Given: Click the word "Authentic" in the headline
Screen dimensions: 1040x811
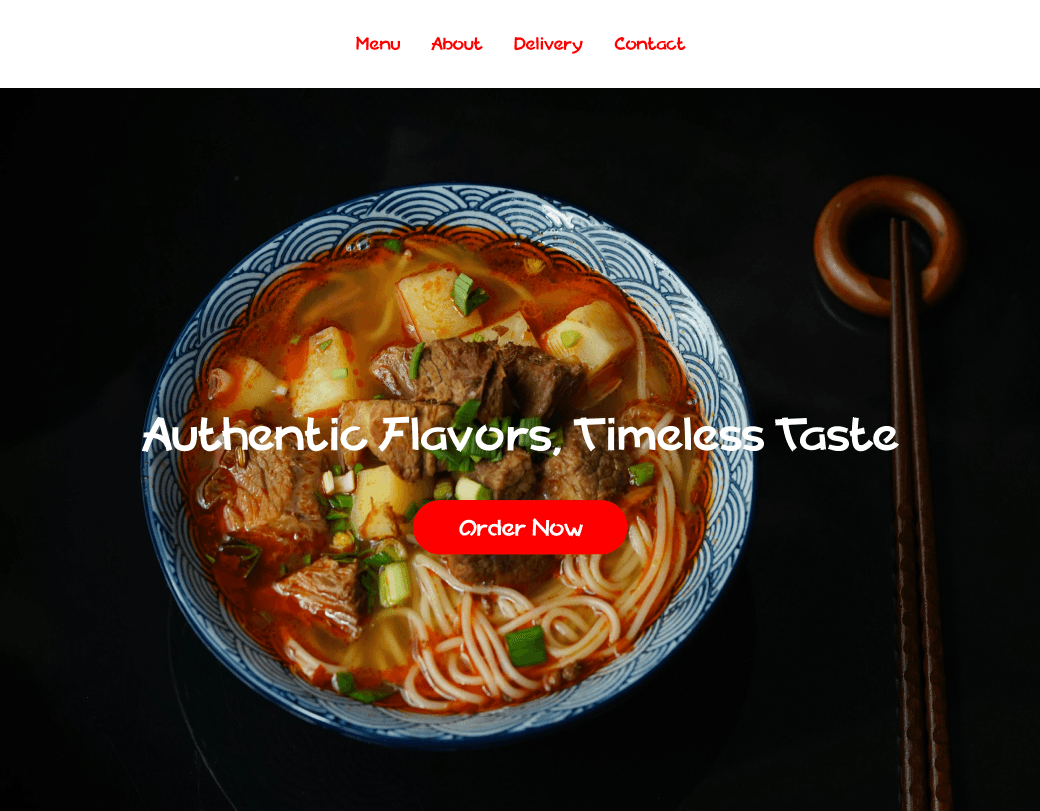Looking at the screenshot, I should 254,435.
